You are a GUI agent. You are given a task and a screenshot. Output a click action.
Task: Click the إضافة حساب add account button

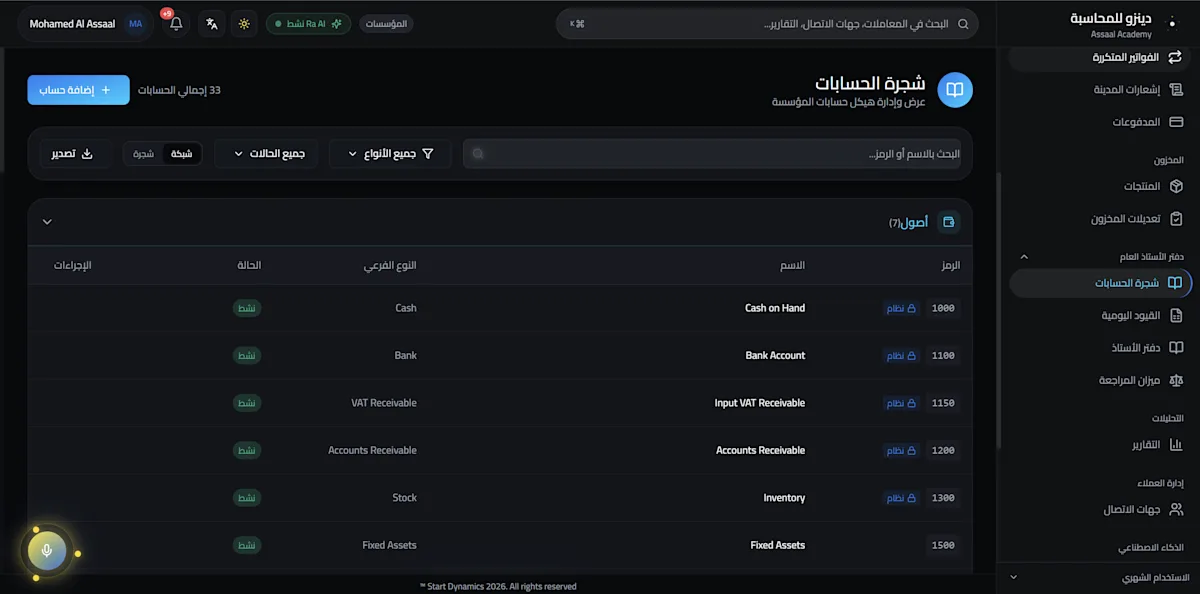[78, 90]
